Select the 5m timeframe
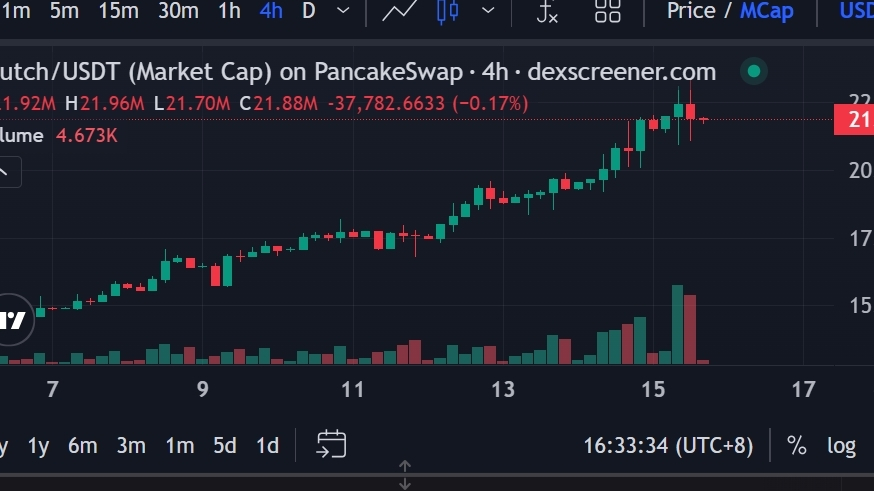This screenshot has width=874, height=491. pos(64,11)
